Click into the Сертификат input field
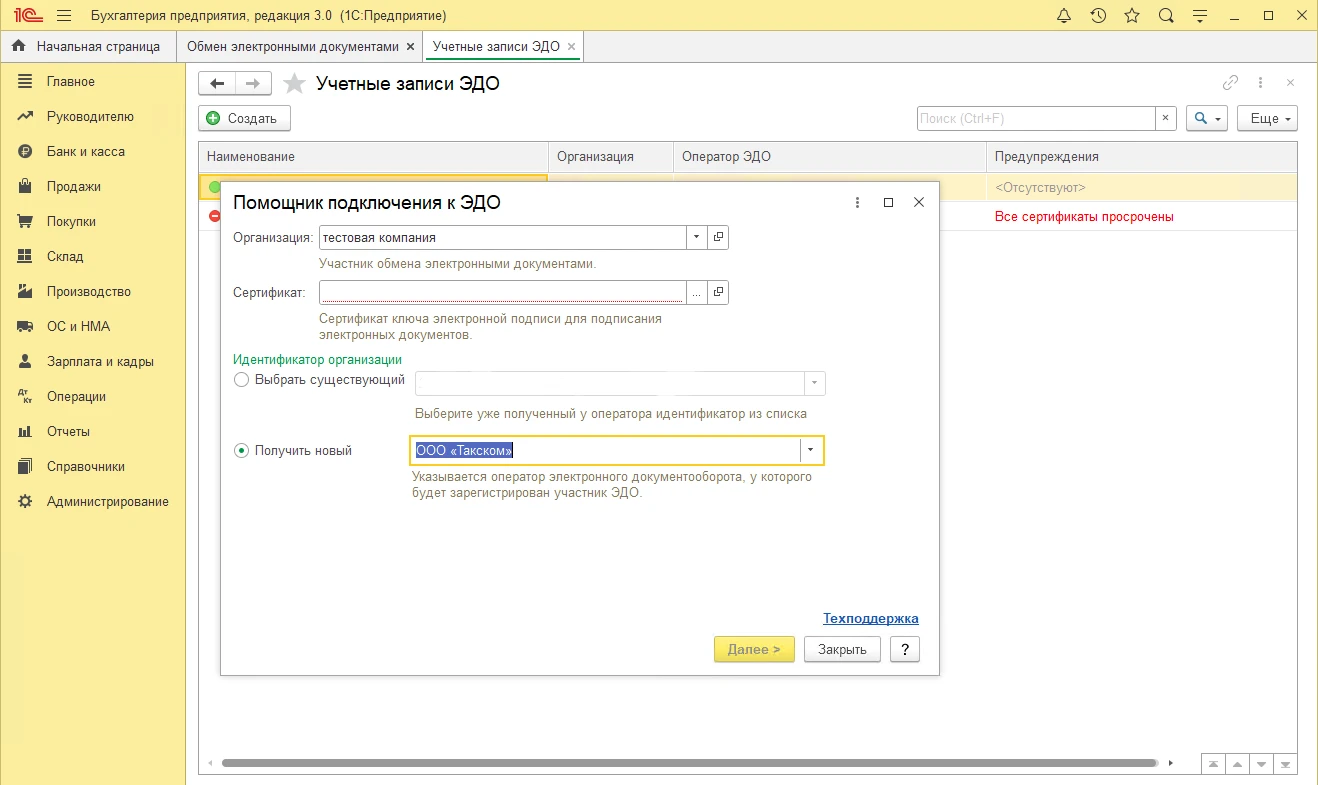This screenshot has width=1318, height=785. 502,292
